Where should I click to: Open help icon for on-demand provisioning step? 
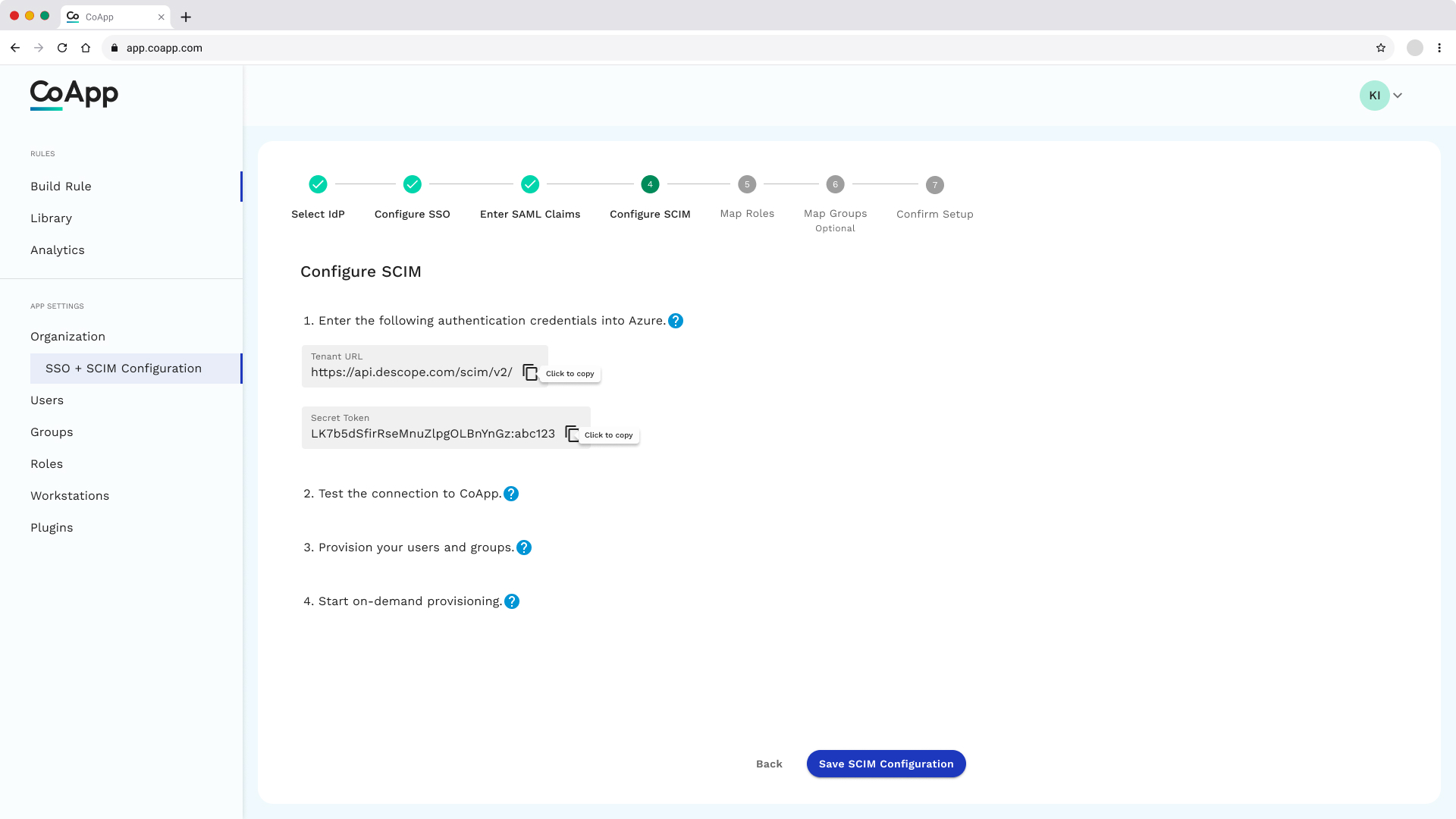tap(512, 601)
